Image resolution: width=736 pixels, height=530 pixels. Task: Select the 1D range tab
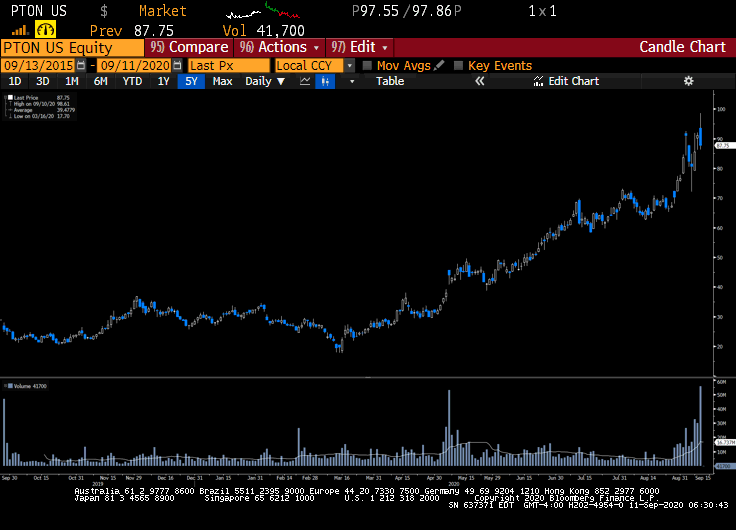click(15, 81)
